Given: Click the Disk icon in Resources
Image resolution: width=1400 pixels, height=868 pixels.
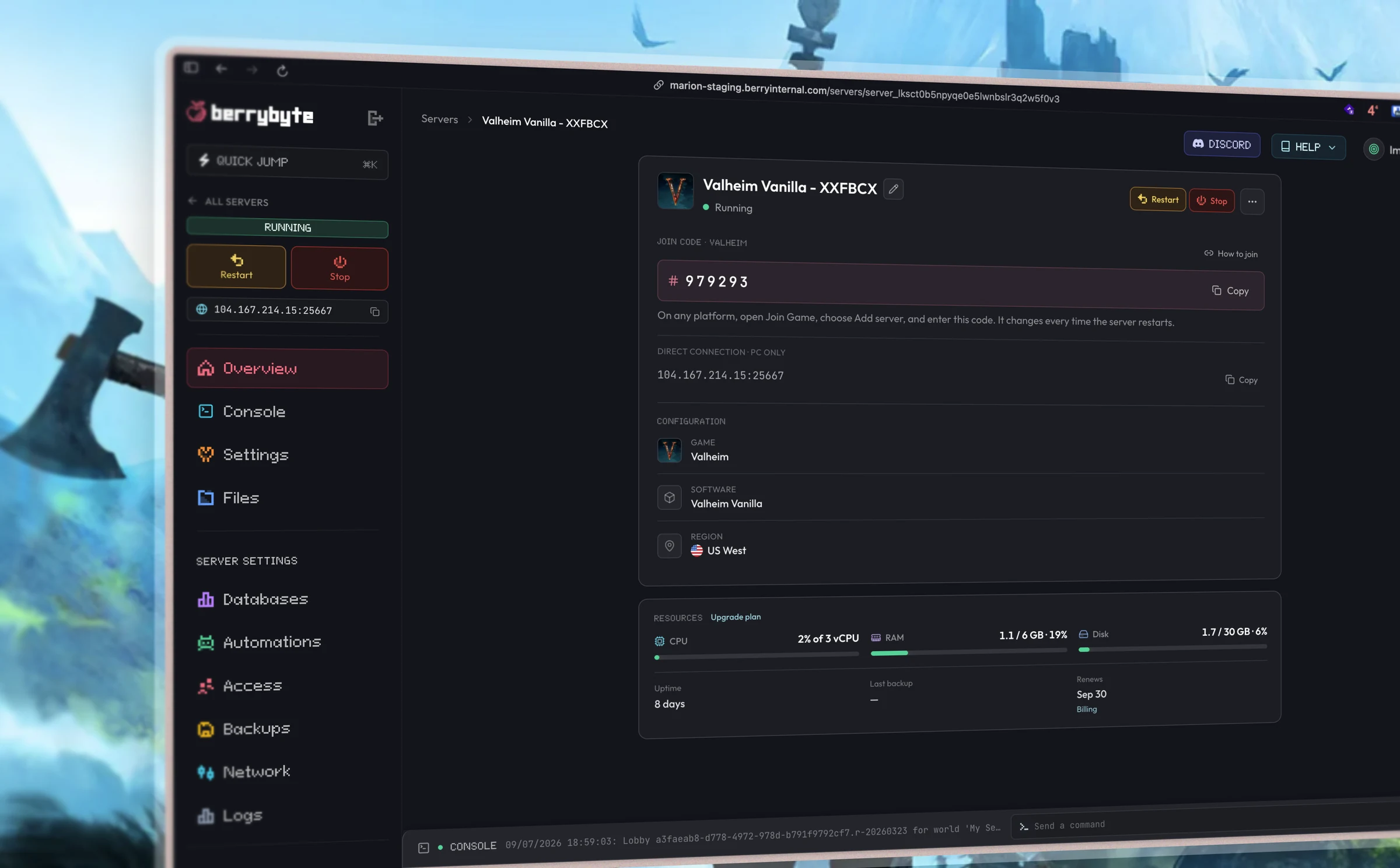Looking at the screenshot, I should 1083,634.
